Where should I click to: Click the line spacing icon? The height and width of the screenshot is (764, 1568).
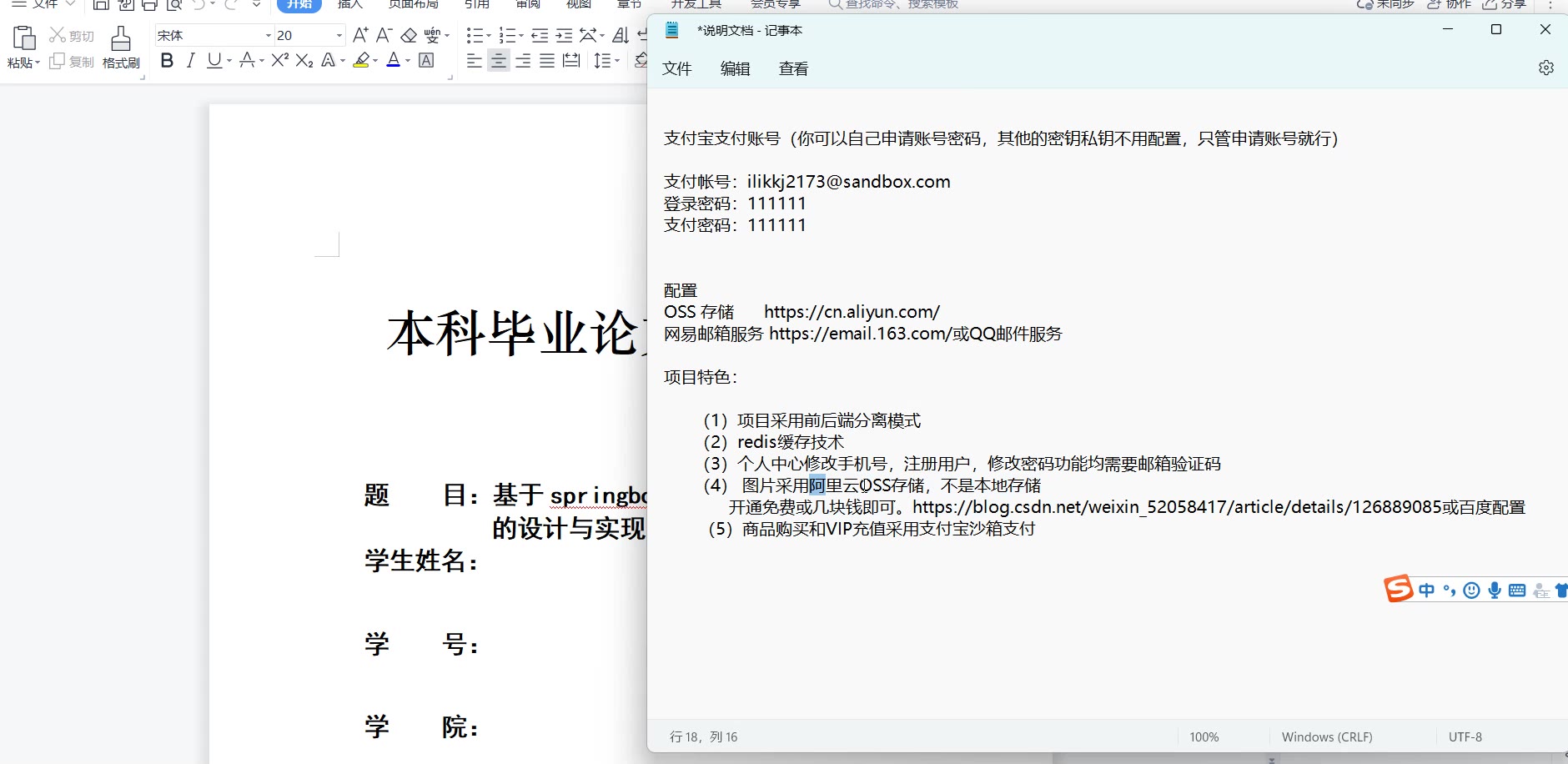601,60
